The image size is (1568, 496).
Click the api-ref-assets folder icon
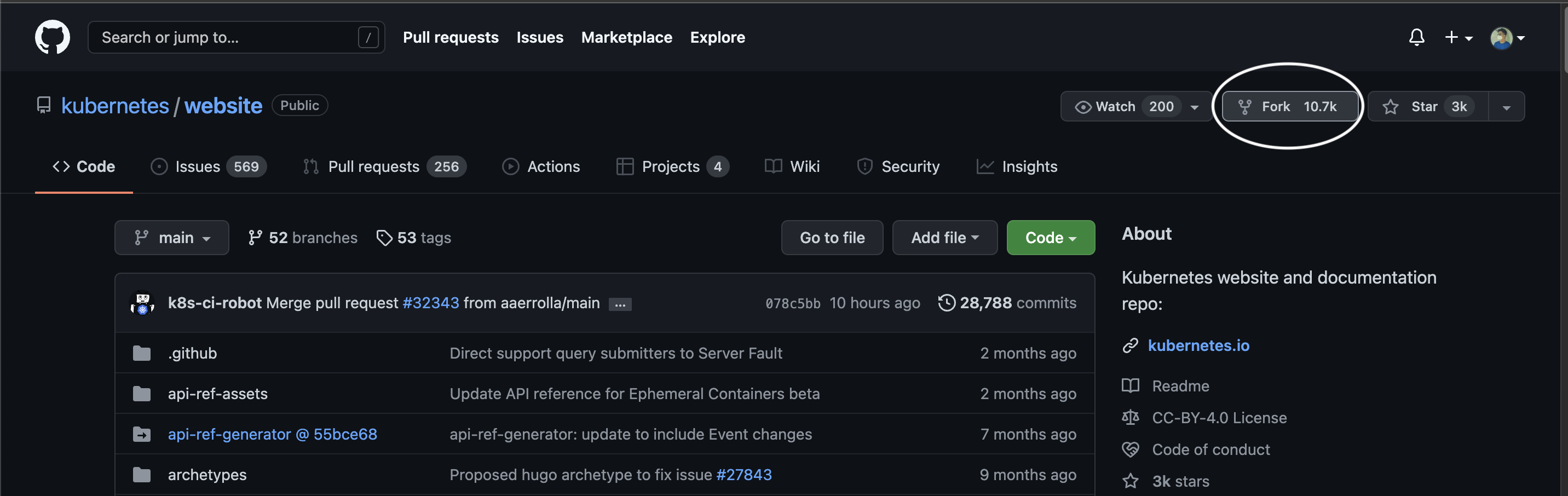142,394
